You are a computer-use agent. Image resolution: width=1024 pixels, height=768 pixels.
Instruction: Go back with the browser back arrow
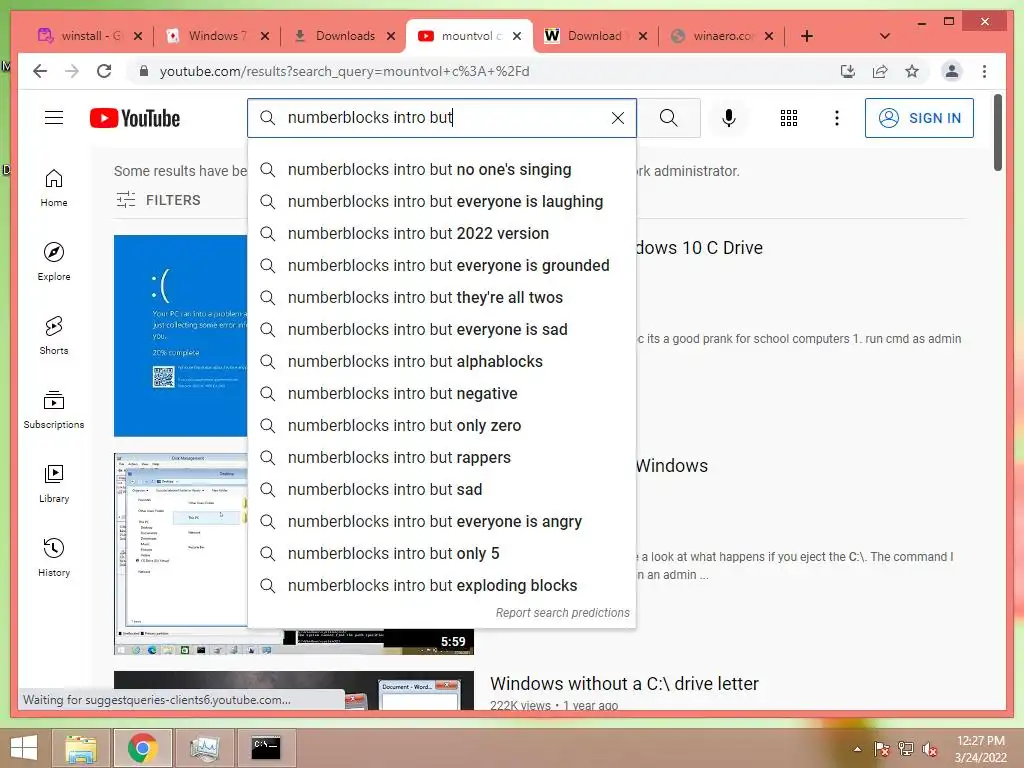(40, 71)
